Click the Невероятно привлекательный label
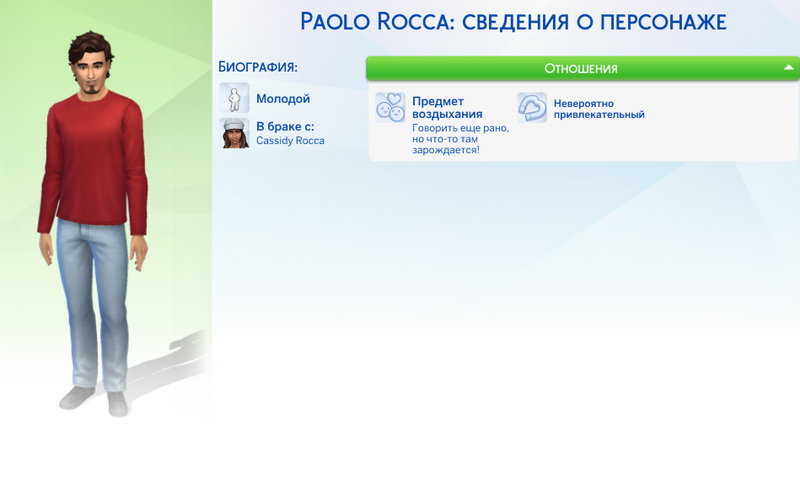Screen dimensions: 800x481 click(x=599, y=109)
